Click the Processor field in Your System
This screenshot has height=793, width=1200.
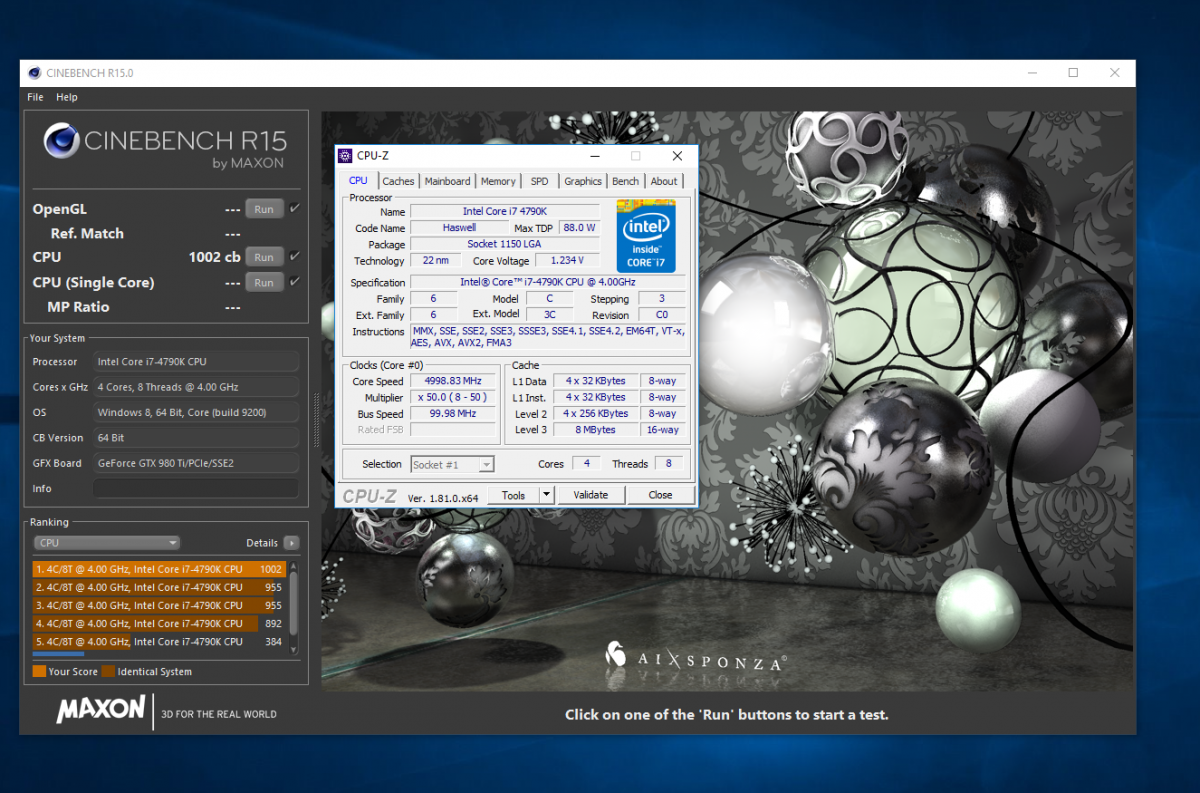(196, 362)
